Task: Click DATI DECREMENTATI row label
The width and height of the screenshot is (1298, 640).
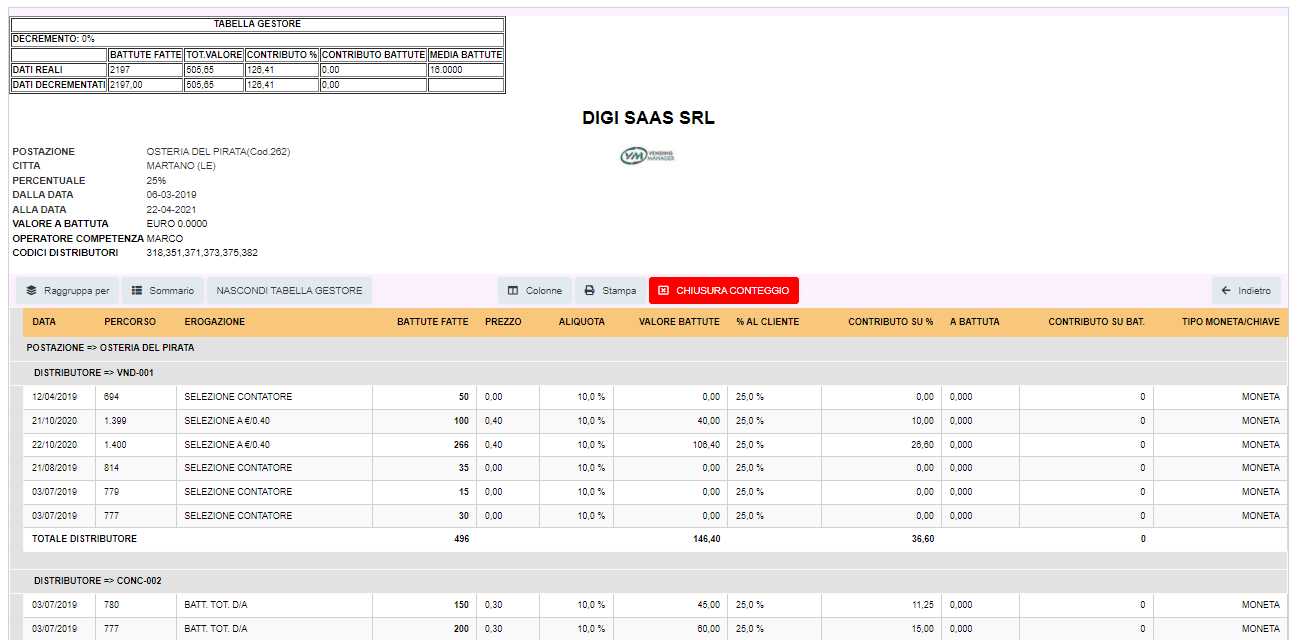Action: [x=59, y=85]
